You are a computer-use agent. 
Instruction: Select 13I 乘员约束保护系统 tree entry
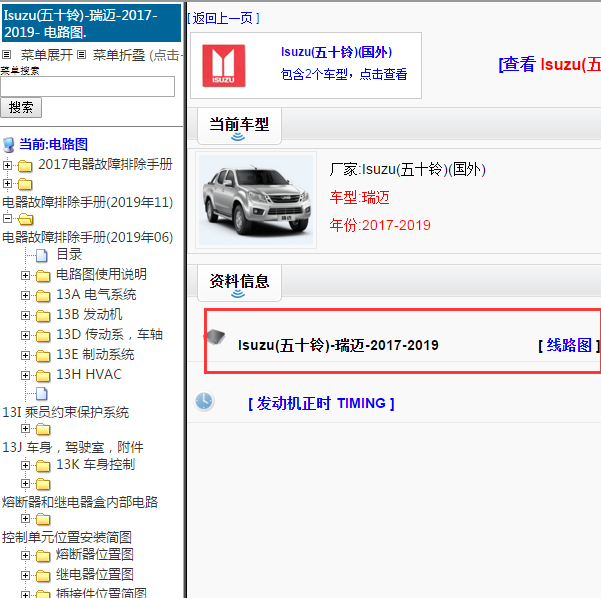coord(66,412)
